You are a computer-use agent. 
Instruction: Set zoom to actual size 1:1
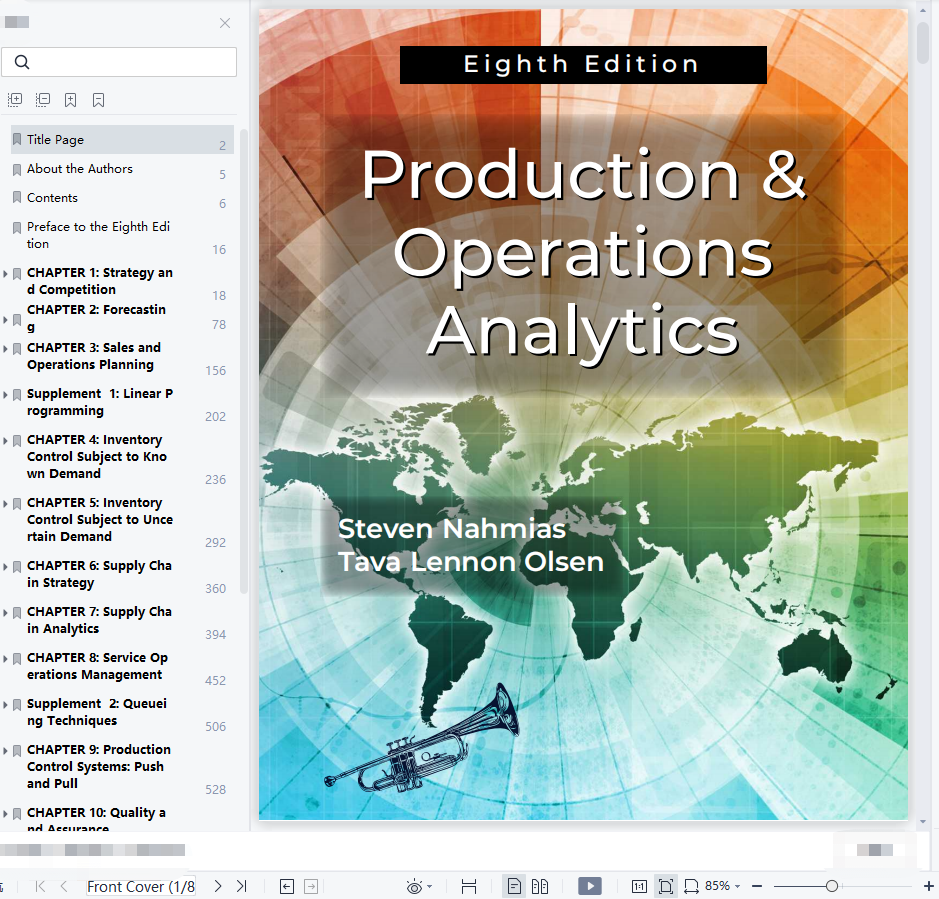639,886
